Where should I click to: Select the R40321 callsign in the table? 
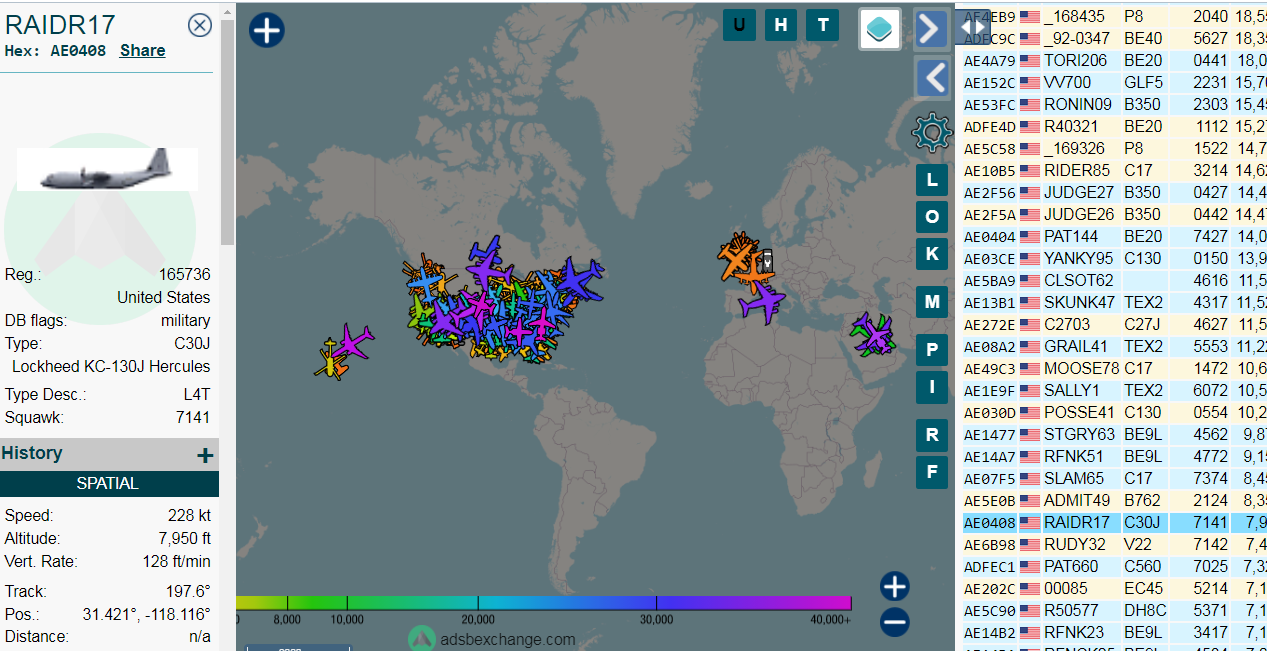(x=1071, y=126)
